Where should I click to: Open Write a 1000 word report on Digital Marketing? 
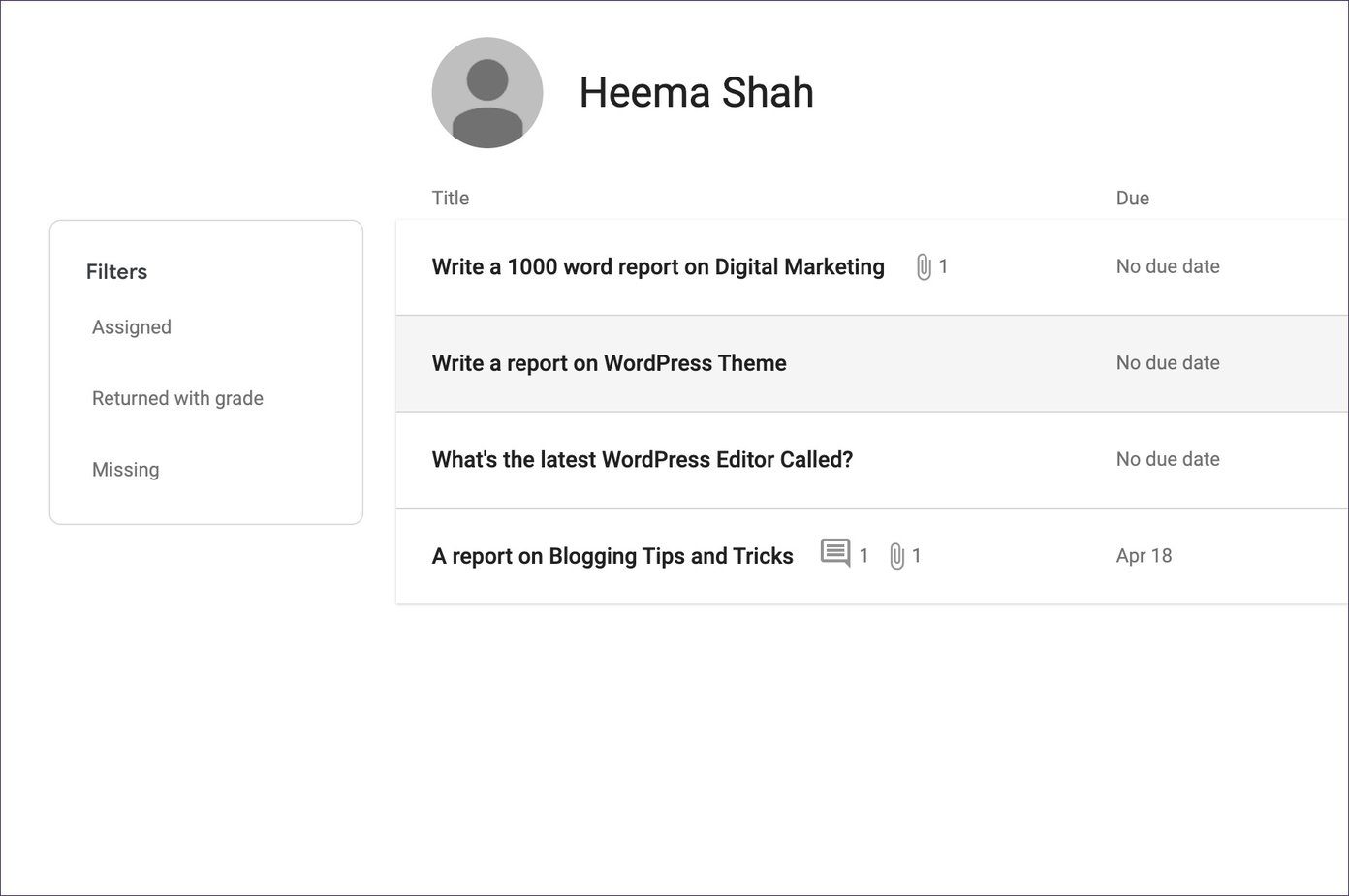coord(658,267)
